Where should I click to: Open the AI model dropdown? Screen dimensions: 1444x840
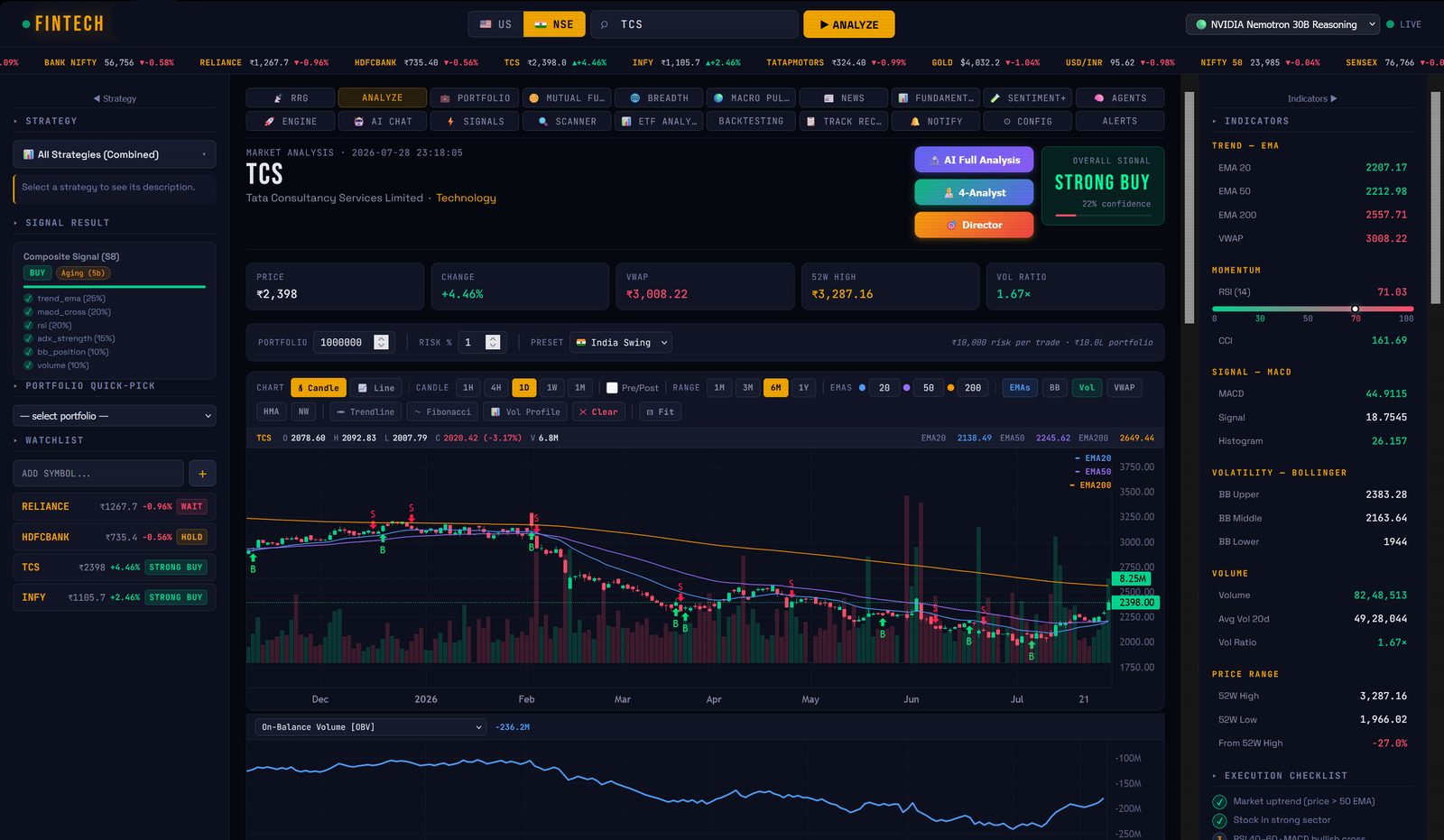pos(1282,24)
